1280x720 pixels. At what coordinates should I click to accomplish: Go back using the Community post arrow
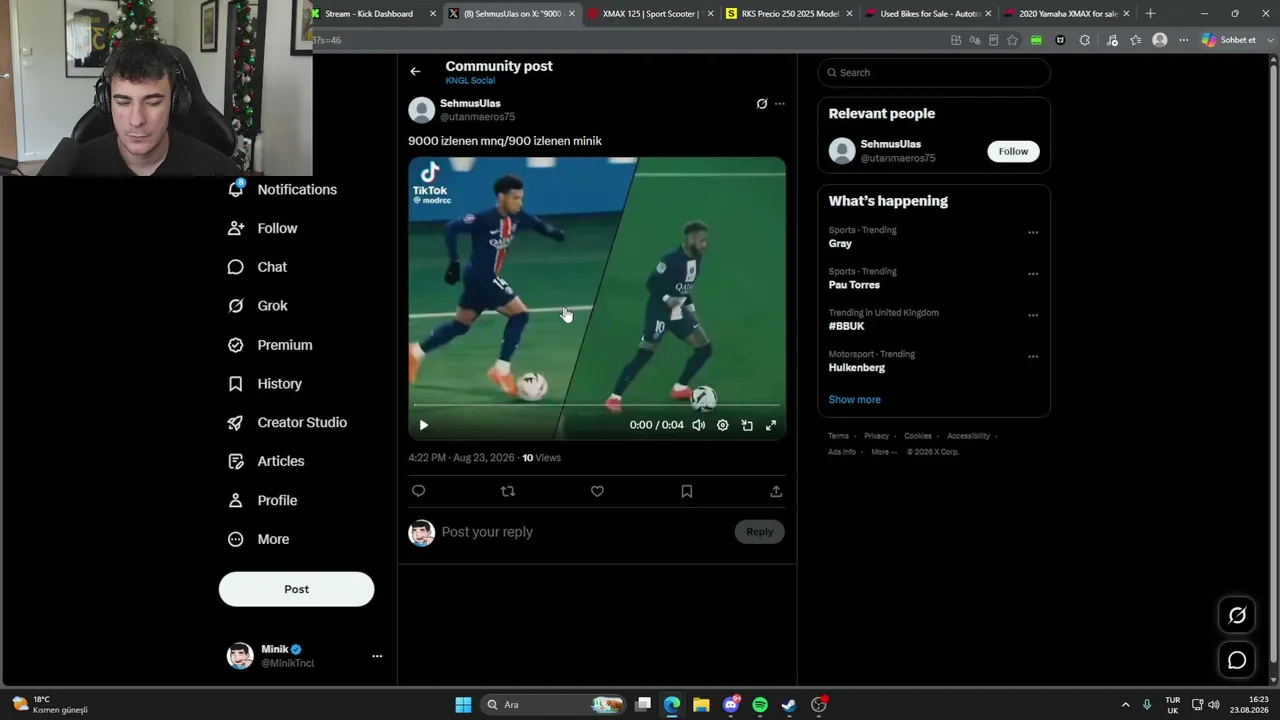(x=415, y=71)
